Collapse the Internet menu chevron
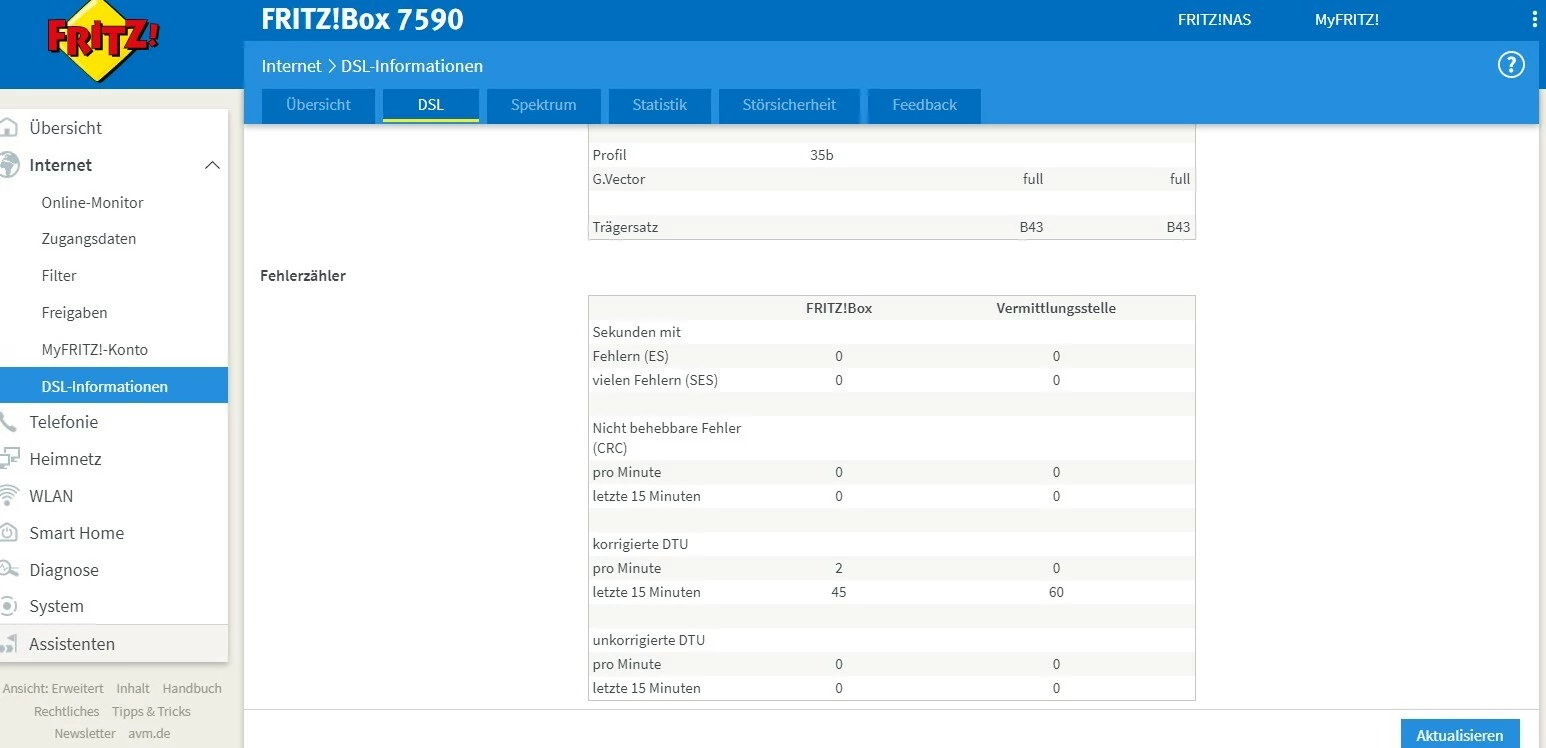Image resolution: width=1546 pixels, height=748 pixels. coord(212,165)
